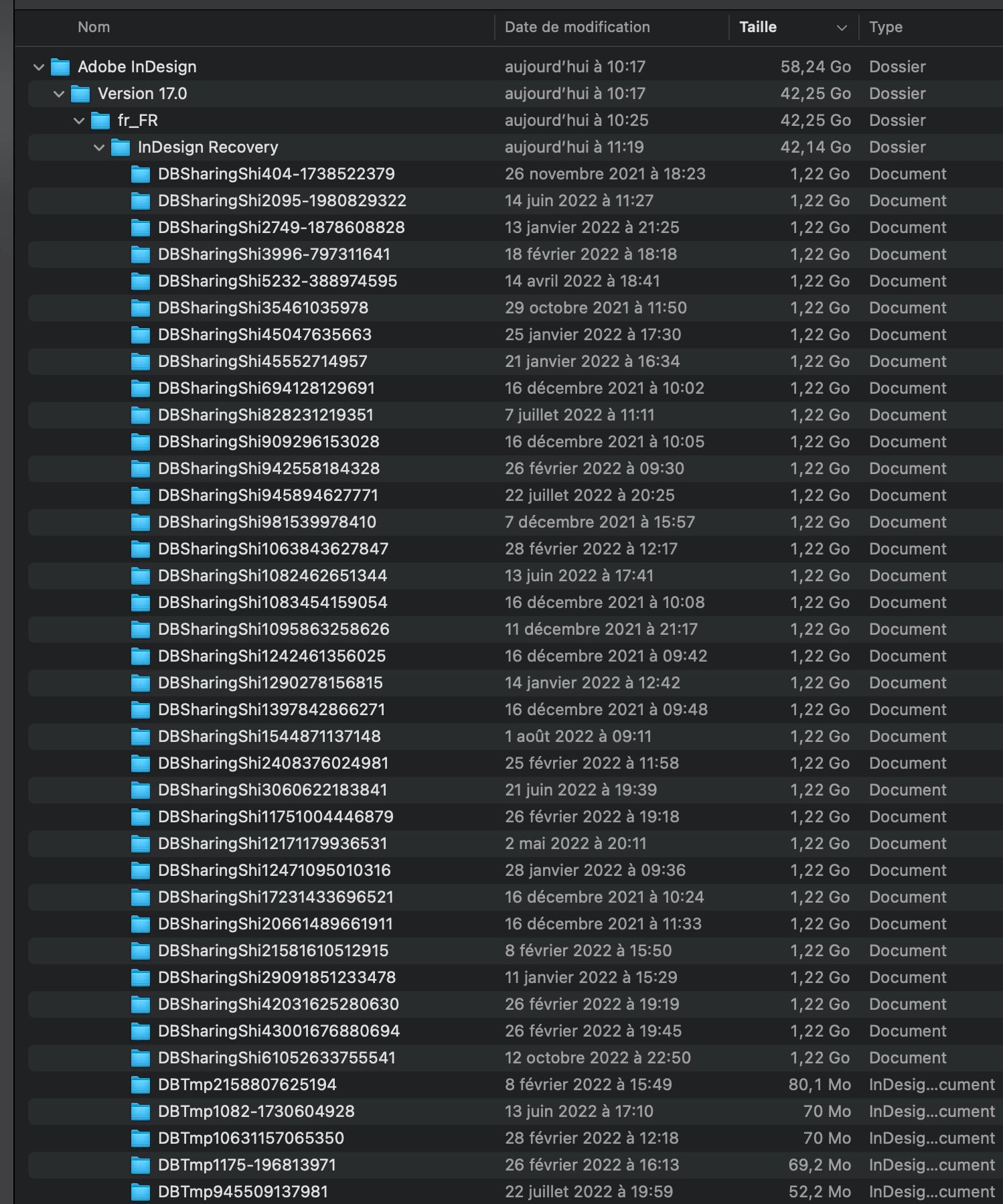This screenshot has width=1003, height=1204.
Task: Click the 80,1 Mo size value
Action: (820, 1085)
